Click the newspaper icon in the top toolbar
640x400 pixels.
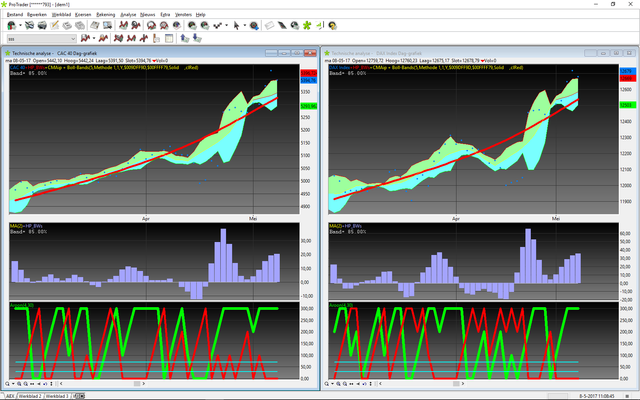coord(95,26)
